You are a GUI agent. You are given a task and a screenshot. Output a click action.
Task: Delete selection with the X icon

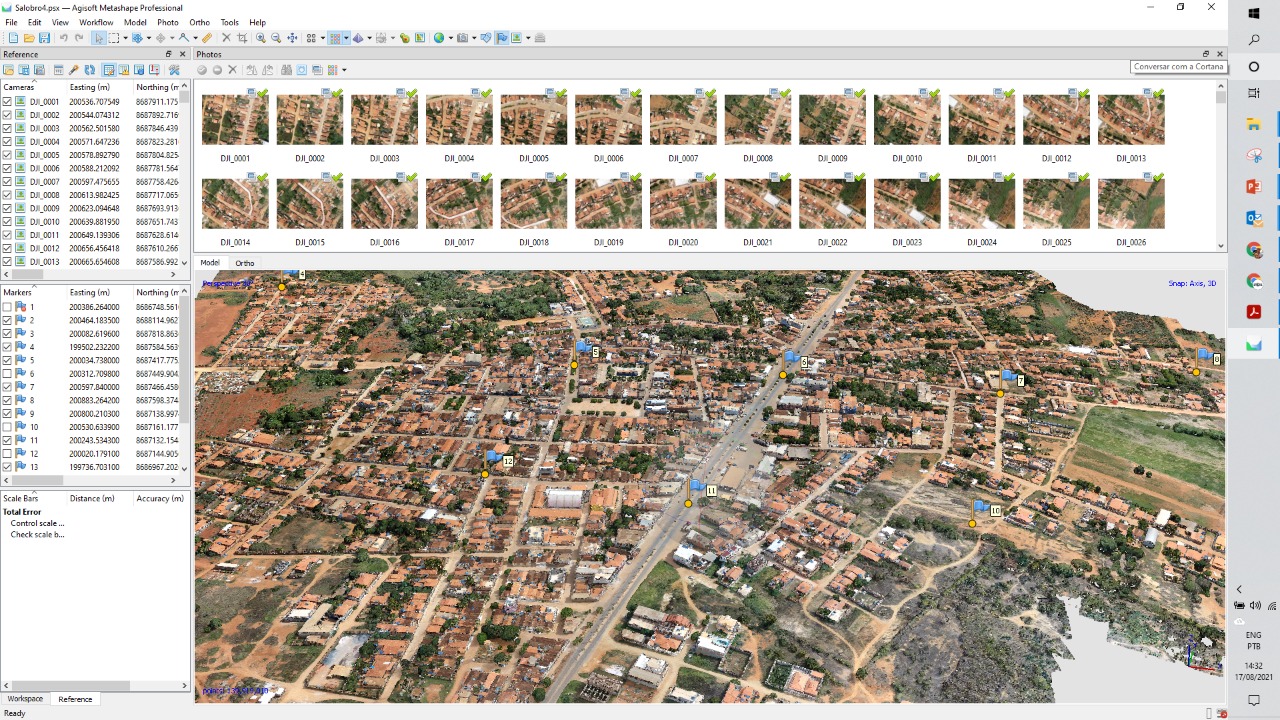[x=226, y=38]
